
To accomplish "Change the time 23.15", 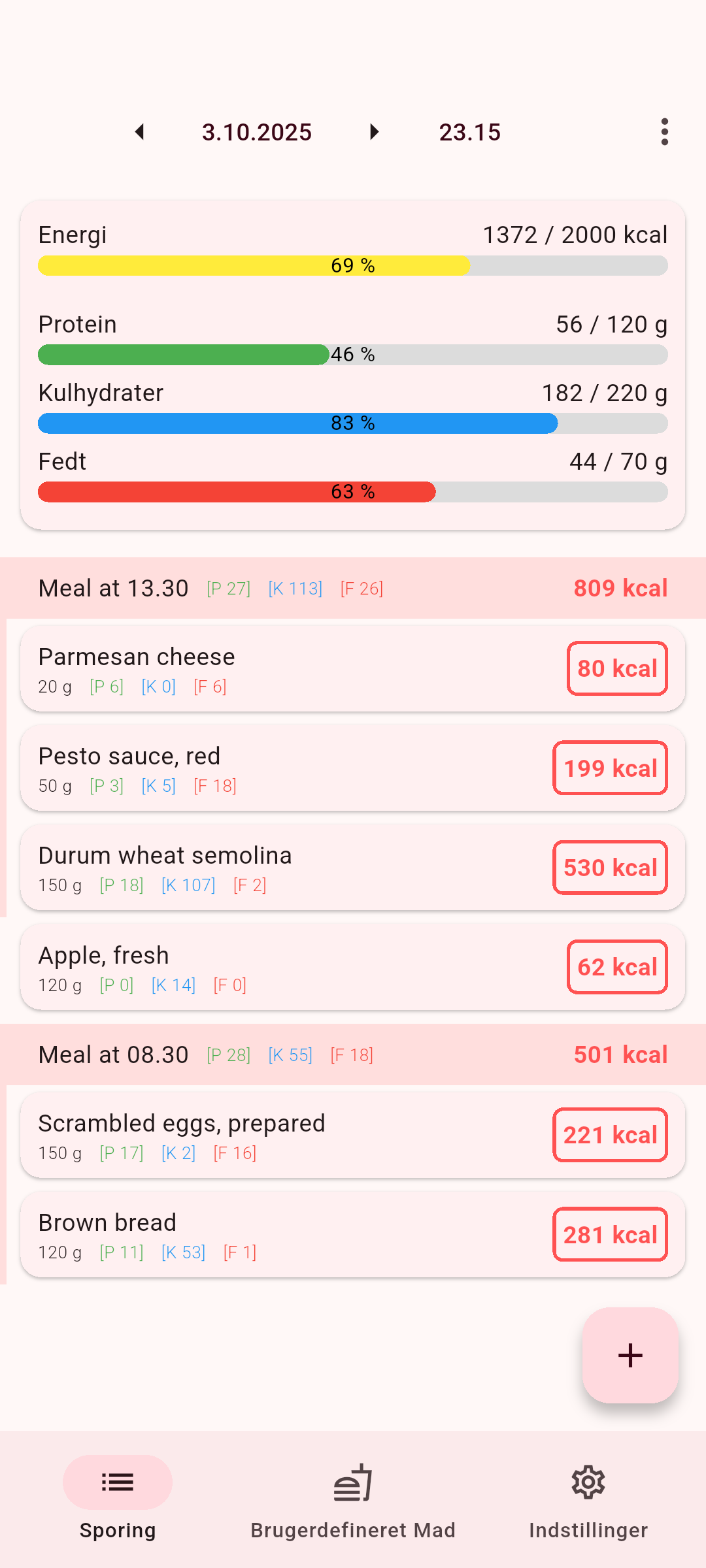I will 469,132.
